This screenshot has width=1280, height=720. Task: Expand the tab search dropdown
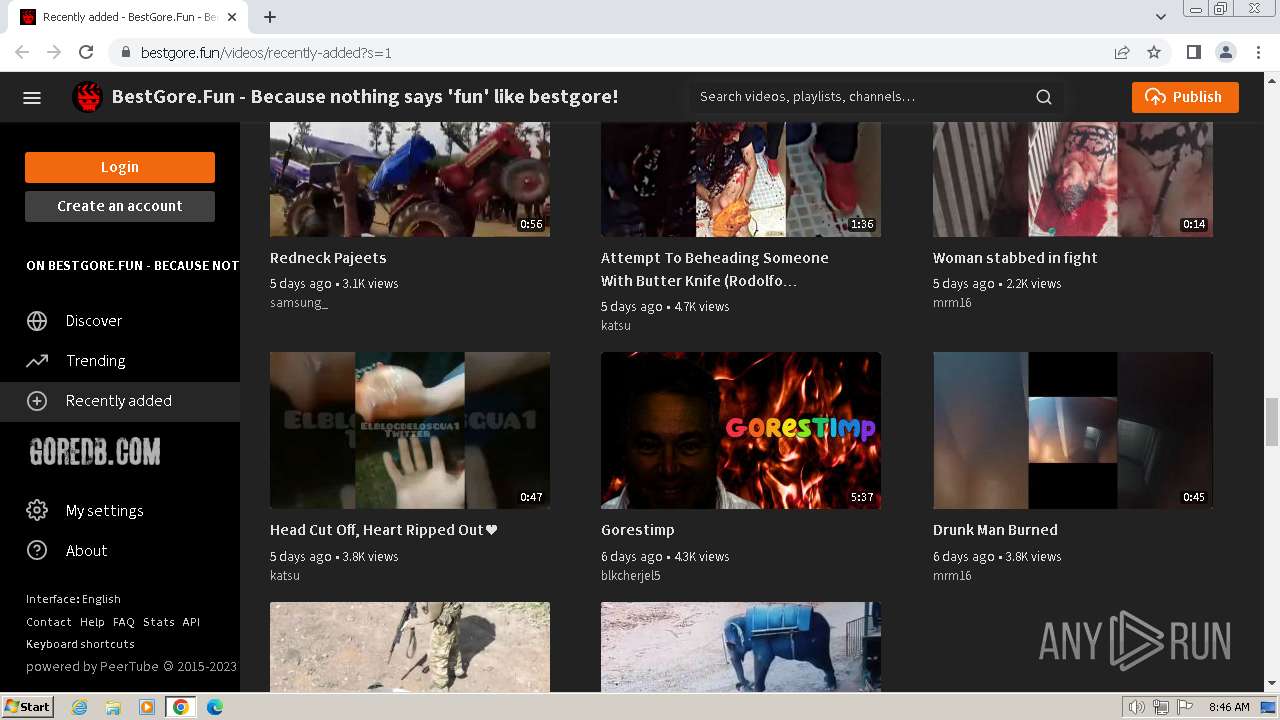click(1161, 17)
